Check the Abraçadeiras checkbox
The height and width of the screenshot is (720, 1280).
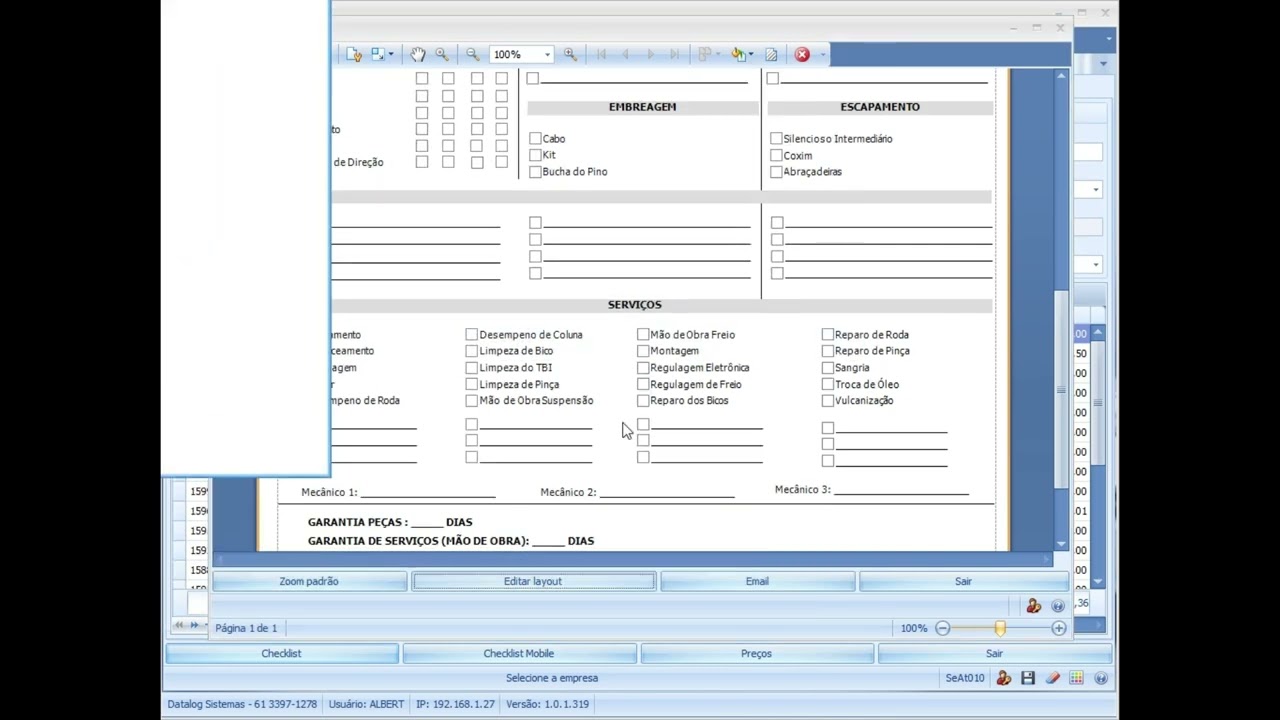point(776,172)
